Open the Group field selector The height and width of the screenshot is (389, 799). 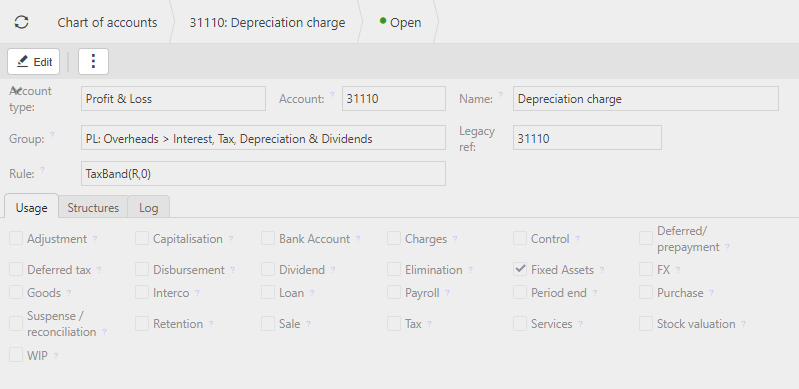263,138
